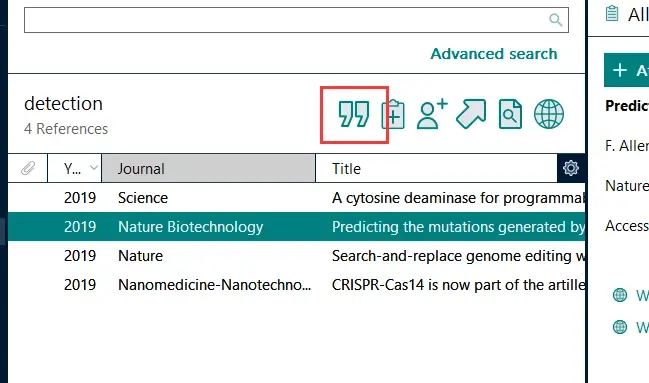The width and height of the screenshot is (649, 383).
Task: Click the paperclip attachment column header
Action: 28,168
